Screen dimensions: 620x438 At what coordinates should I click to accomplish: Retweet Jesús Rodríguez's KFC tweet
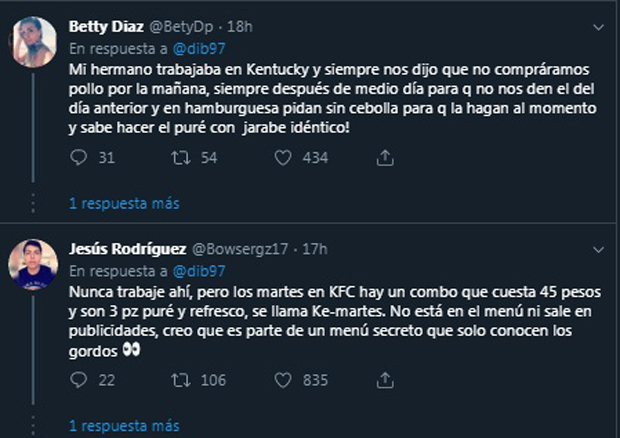181,379
